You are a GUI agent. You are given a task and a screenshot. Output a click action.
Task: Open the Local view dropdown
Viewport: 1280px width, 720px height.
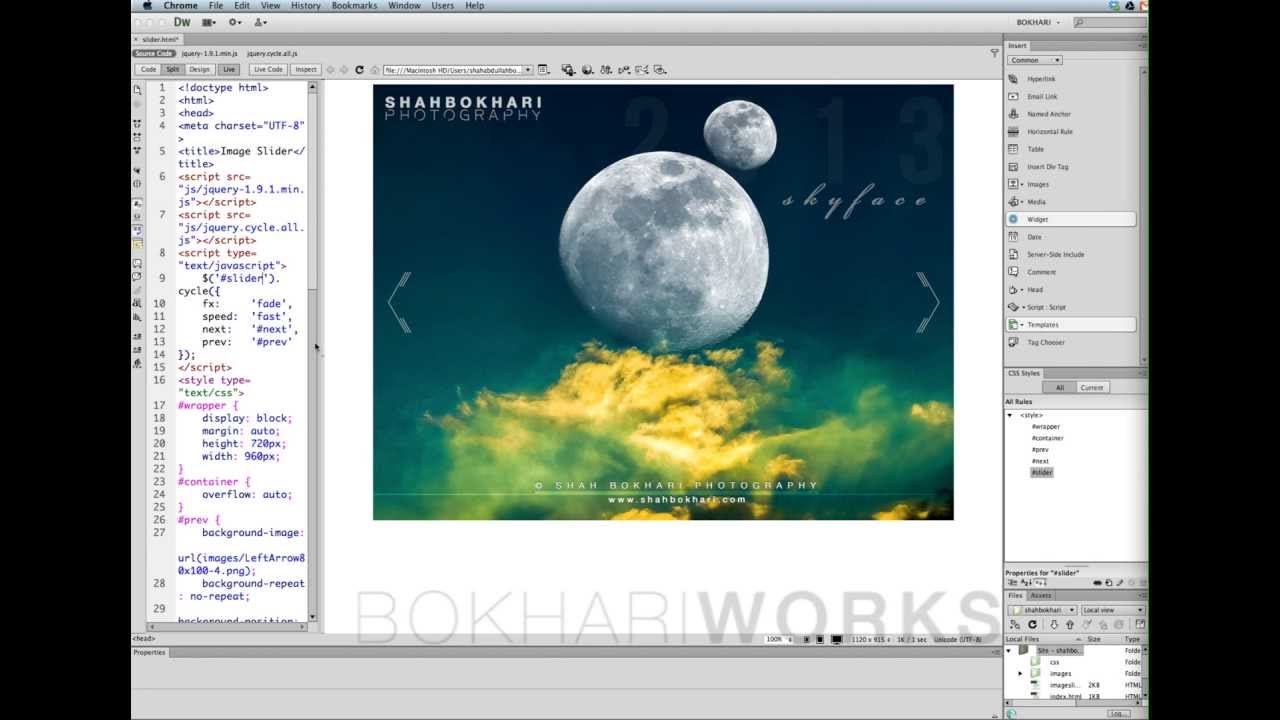pyautogui.click(x=1113, y=610)
